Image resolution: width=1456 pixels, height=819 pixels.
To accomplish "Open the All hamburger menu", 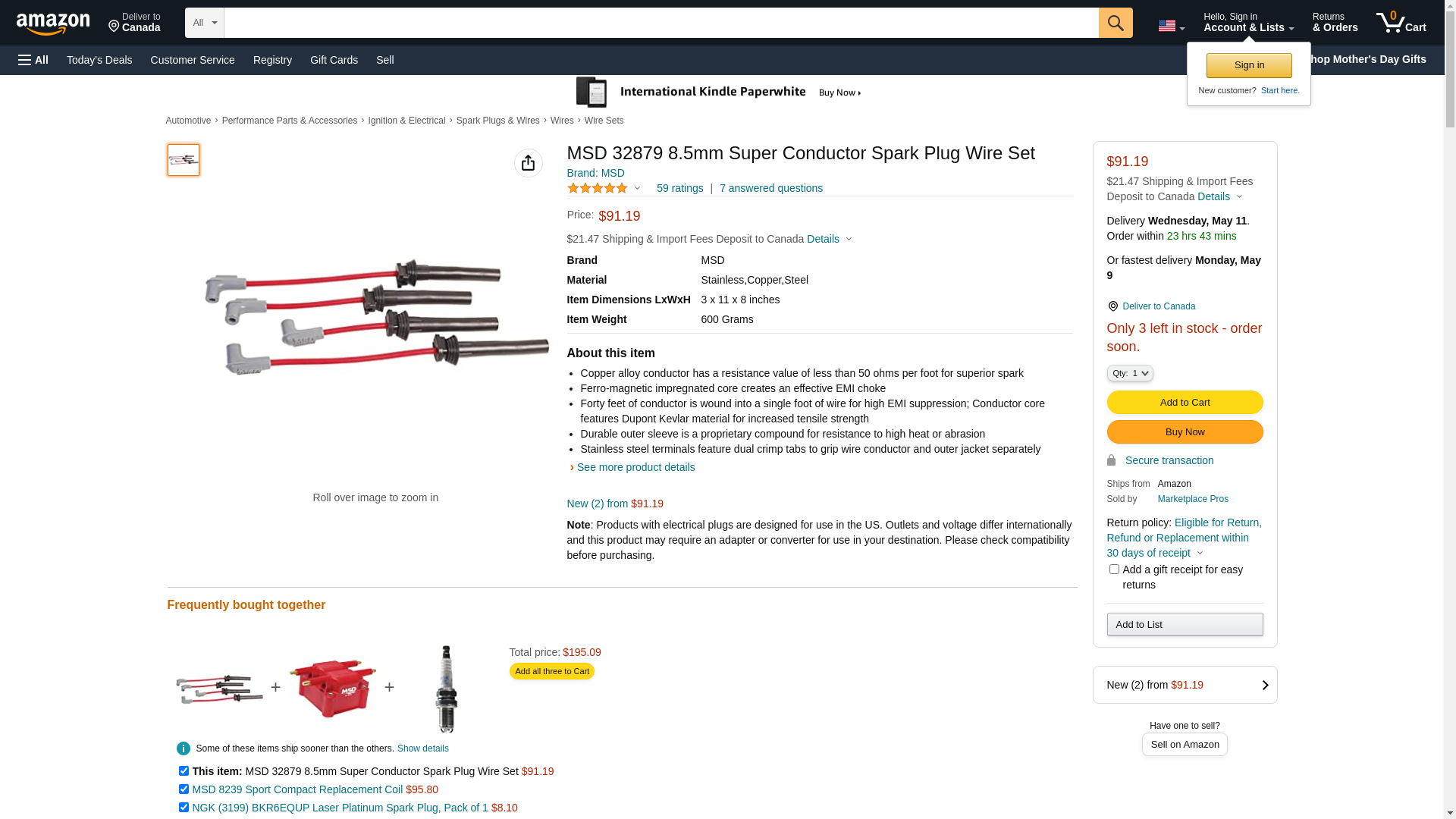I will tap(33, 60).
